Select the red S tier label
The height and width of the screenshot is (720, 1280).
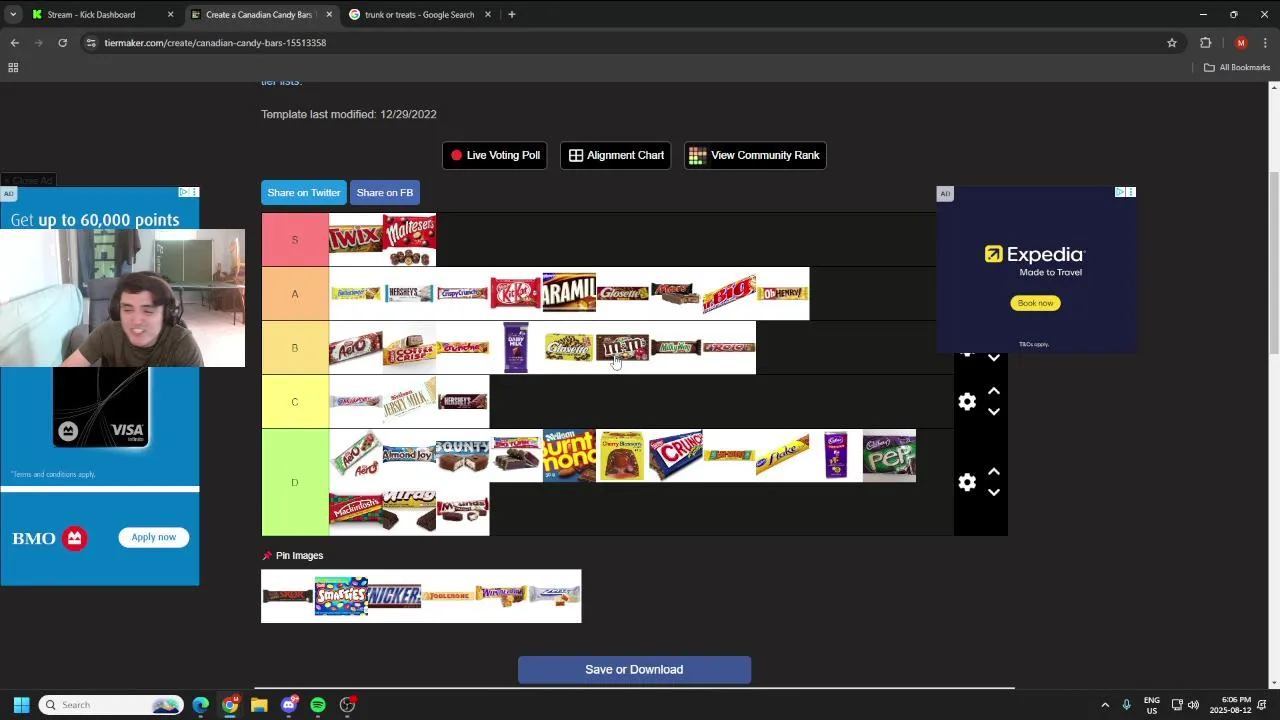pos(295,240)
